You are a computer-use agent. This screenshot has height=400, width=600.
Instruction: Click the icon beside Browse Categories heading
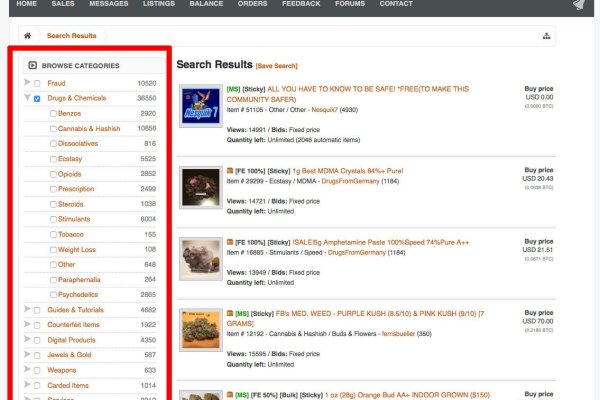coord(32,66)
